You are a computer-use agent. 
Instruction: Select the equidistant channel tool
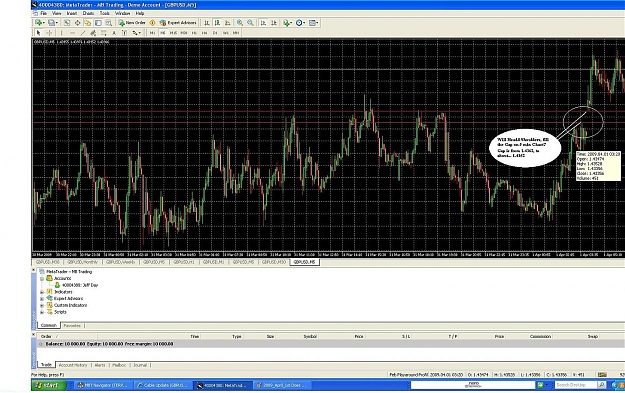click(x=93, y=33)
